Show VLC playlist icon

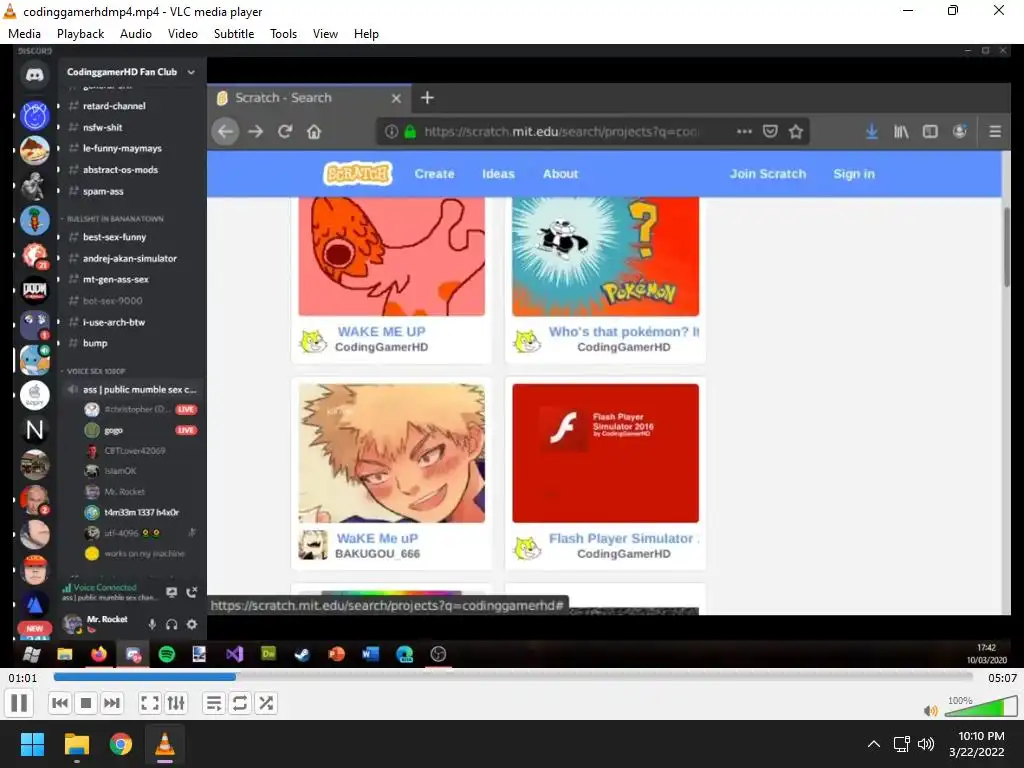[x=214, y=703]
